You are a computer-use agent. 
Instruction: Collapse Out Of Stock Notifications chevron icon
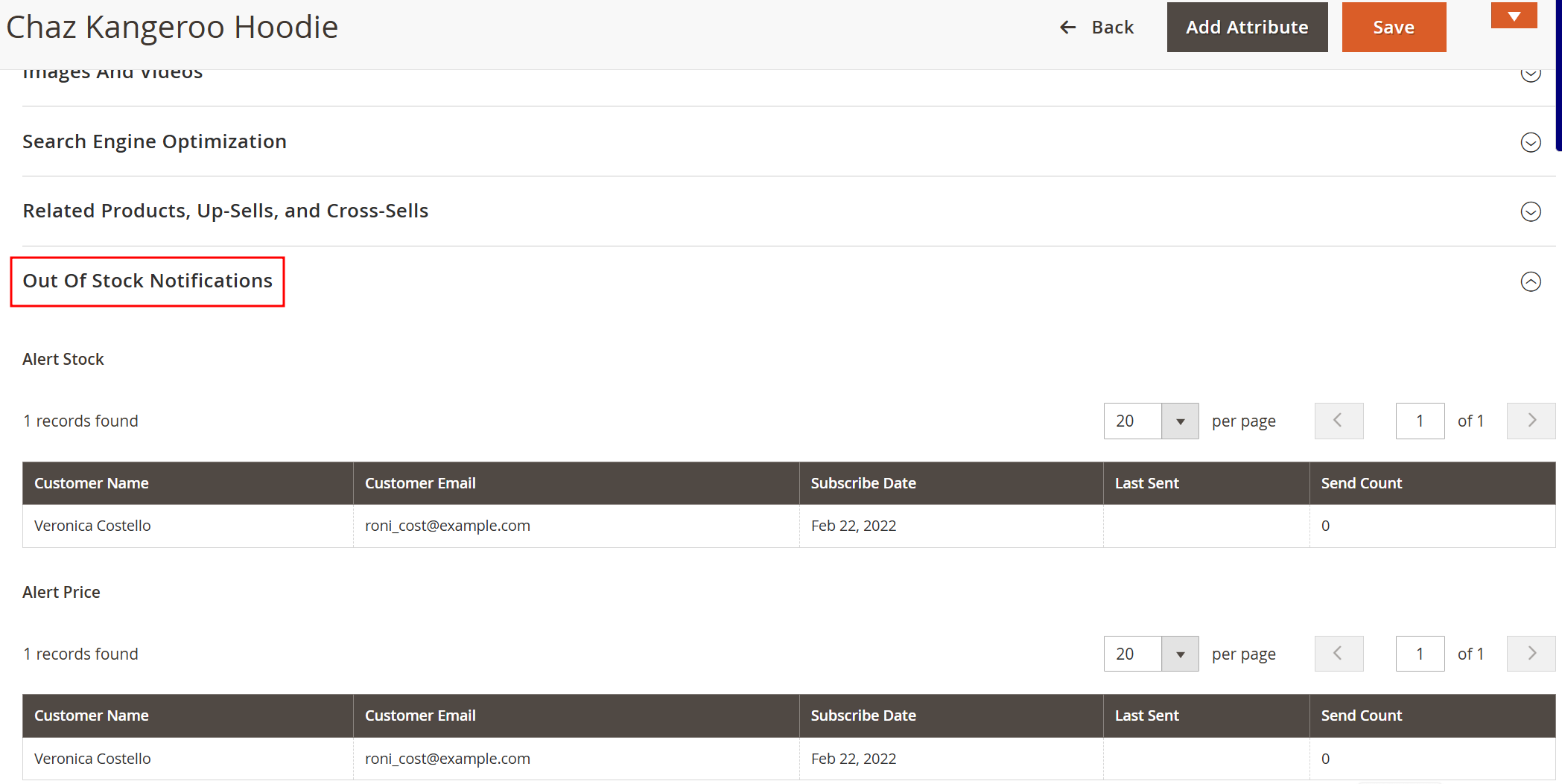(1530, 281)
